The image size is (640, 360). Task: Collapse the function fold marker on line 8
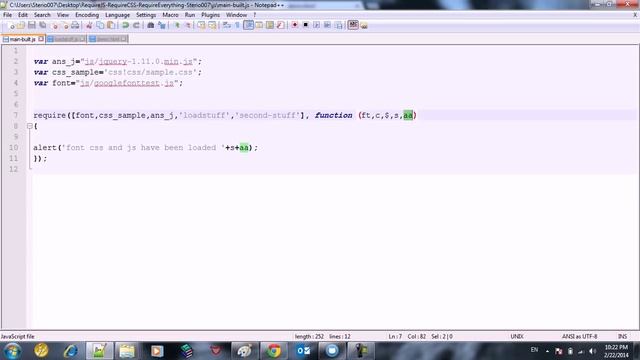coord(29,126)
